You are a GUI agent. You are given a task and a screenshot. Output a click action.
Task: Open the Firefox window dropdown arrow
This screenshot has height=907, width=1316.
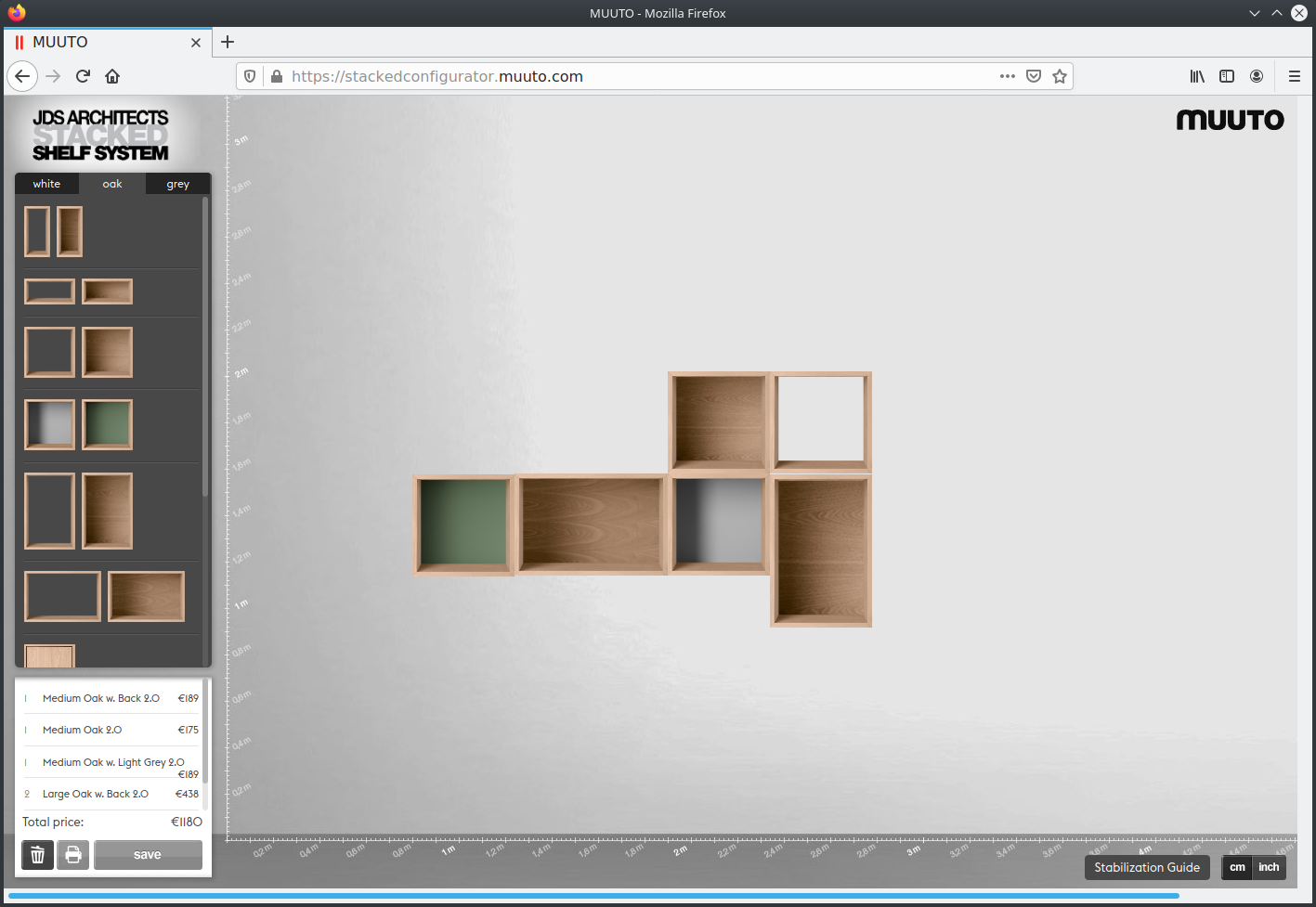[x=1255, y=13]
